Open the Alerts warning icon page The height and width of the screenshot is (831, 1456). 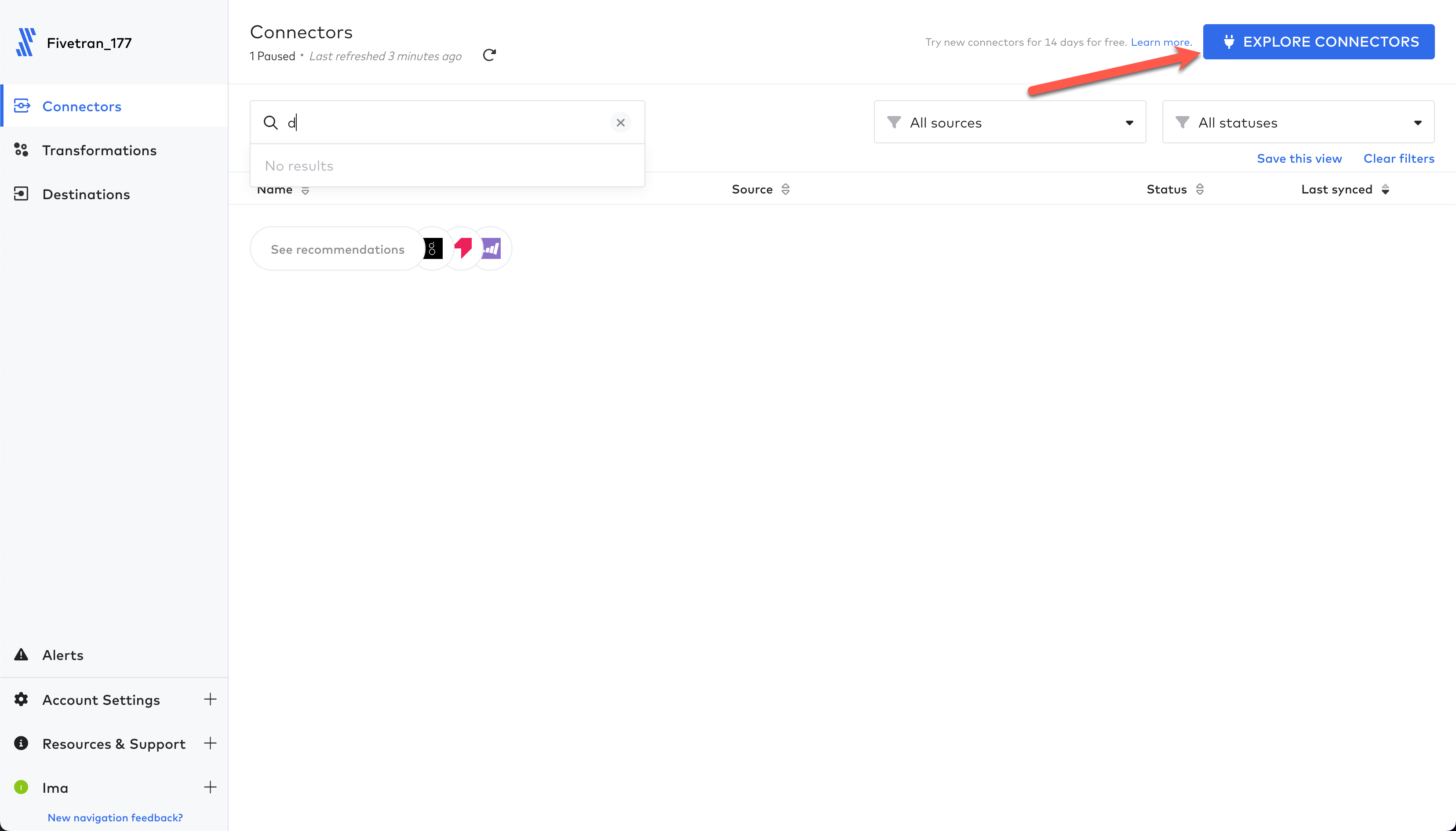(x=21, y=655)
